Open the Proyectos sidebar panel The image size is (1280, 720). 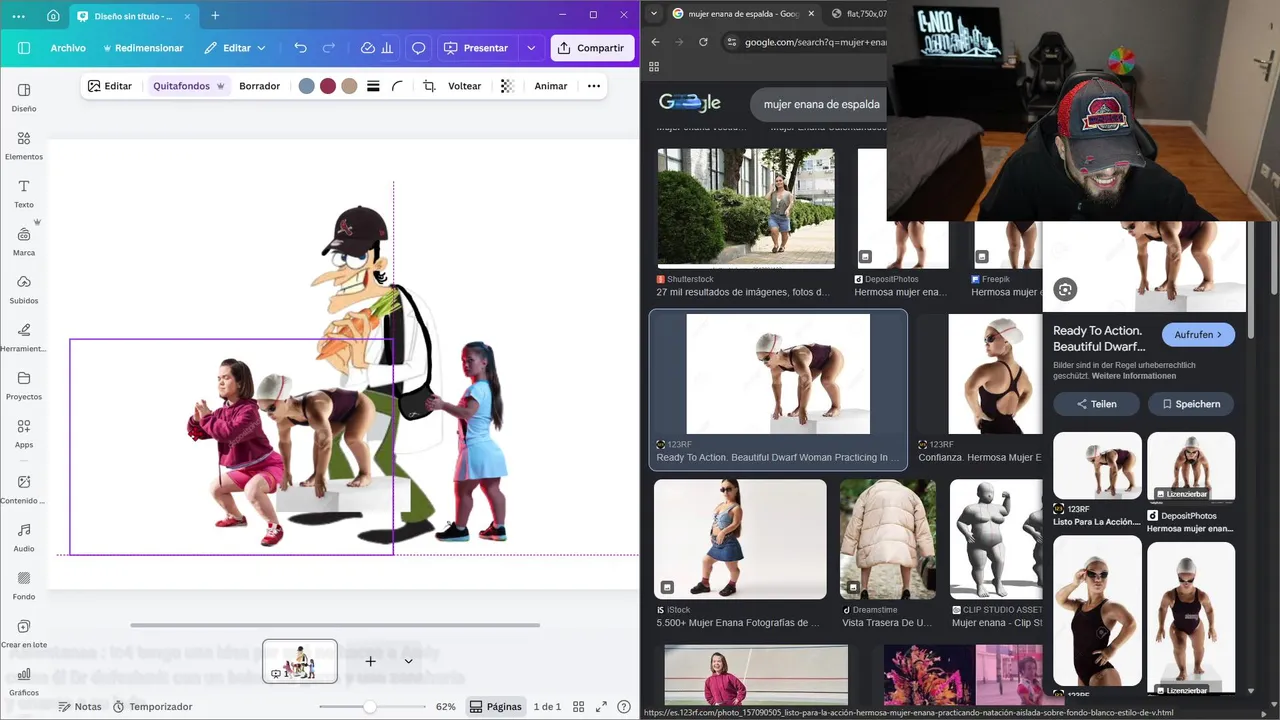point(24,385)
